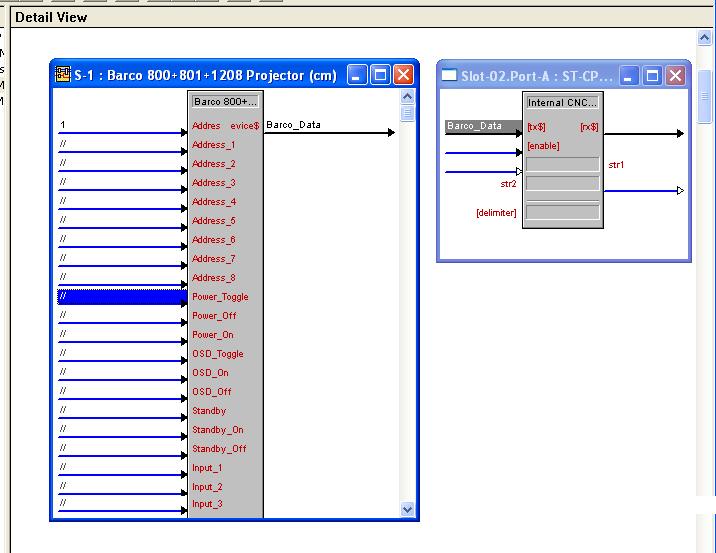Select the str2 input label

(508, 184)
